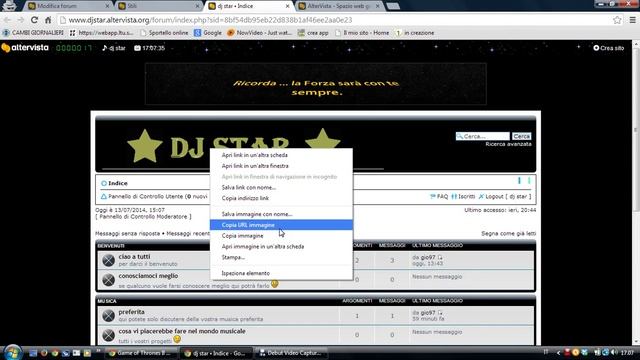Open the in creazione bookmark
This screenshot has width=640, height=360.
click(x=415, y=33)
